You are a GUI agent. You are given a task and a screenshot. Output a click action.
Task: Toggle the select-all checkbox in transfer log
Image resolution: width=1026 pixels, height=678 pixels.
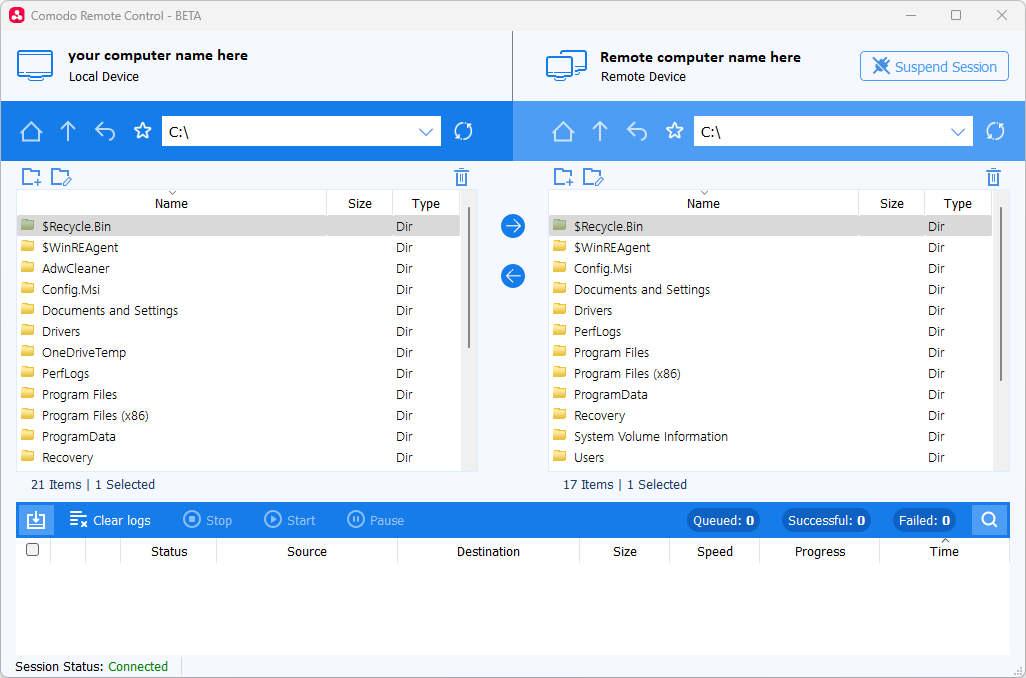click(32, 550)
